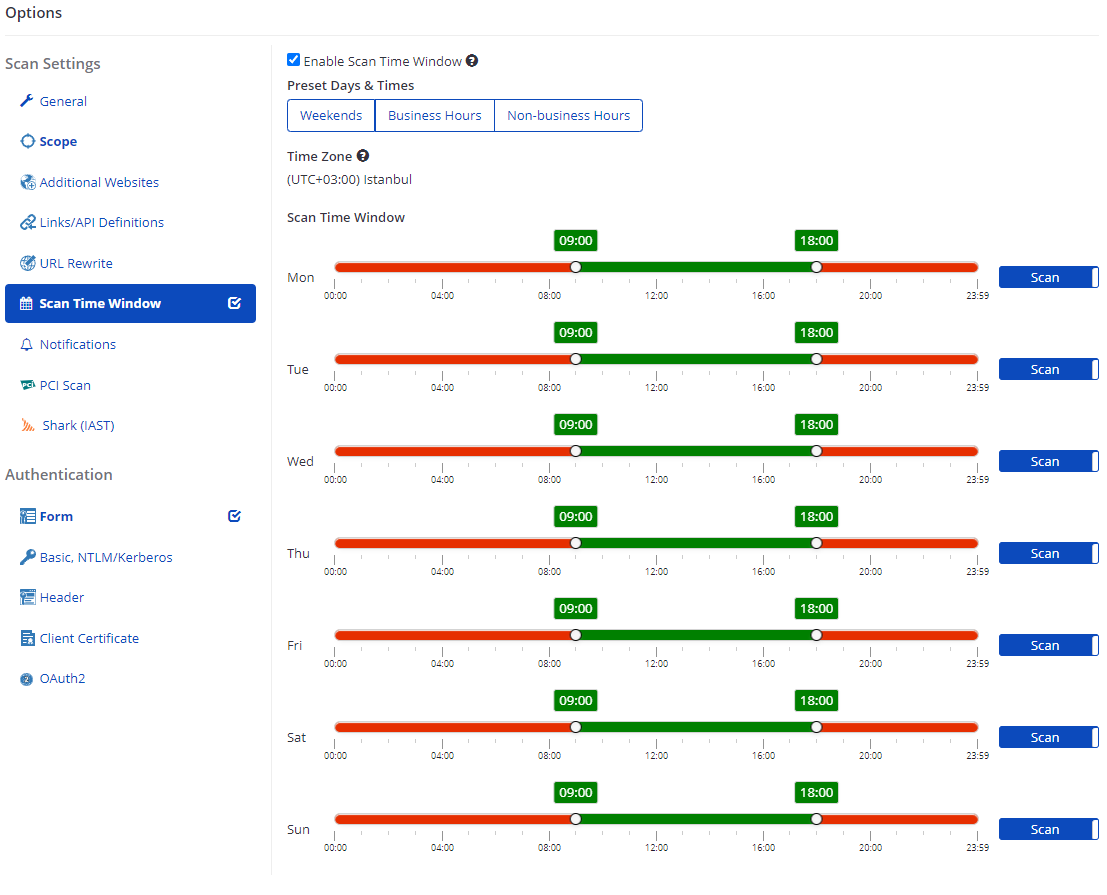The height and width of the screenshot is (895, 1107).
Task: Open the OAuth2 authentication section
Action: [x=62, y=679]
